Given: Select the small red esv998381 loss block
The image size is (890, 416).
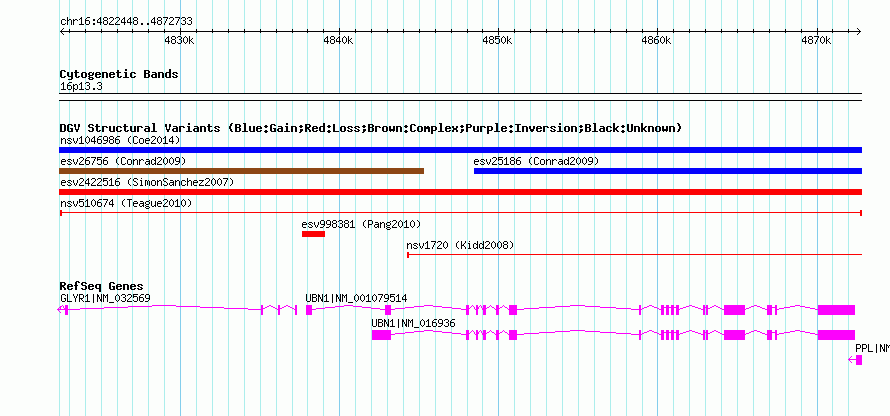Looking at the screenshot, I should point(313,234).
